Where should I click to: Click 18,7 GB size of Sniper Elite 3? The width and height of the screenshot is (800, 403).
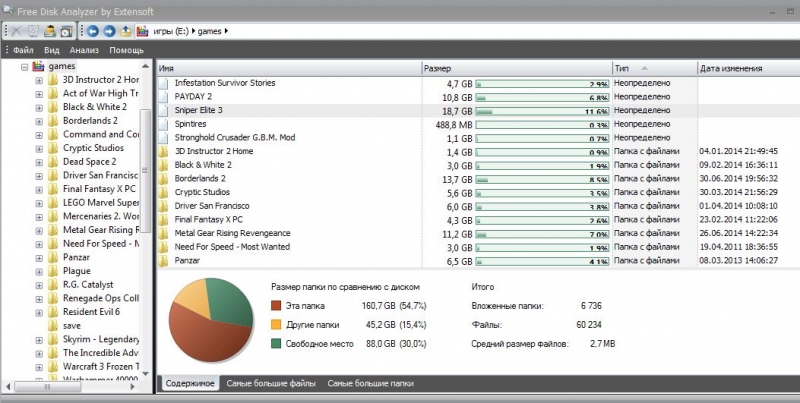[457, 110]
